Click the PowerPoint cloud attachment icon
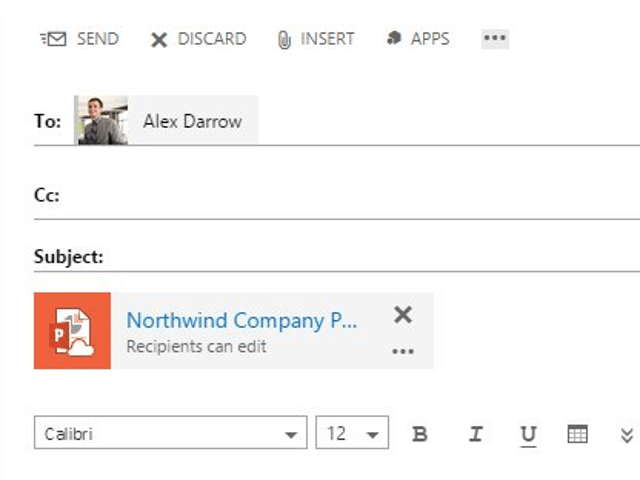Viewport: 640px width, 480px height. (72, 331)
